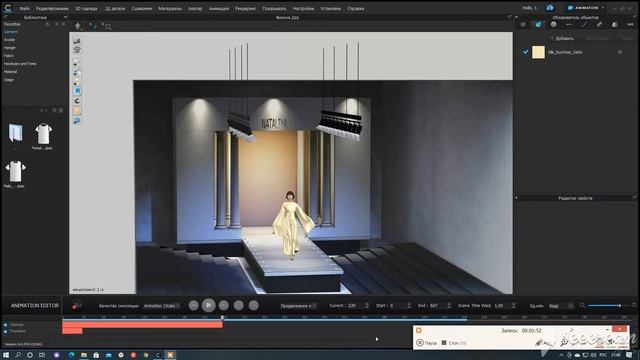
Task: Open the Продвижение dropdown in animation editor
Action: 299,306
